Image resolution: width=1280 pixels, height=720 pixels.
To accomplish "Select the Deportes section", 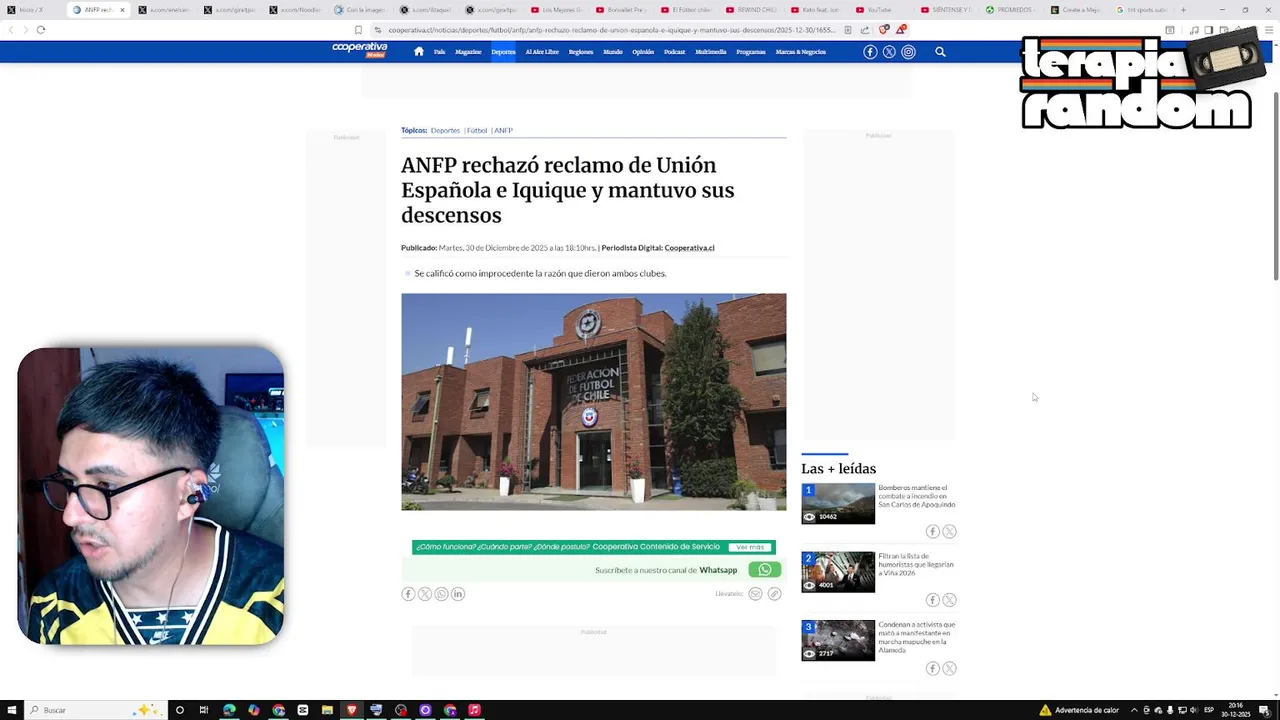I will coord(503,52).
